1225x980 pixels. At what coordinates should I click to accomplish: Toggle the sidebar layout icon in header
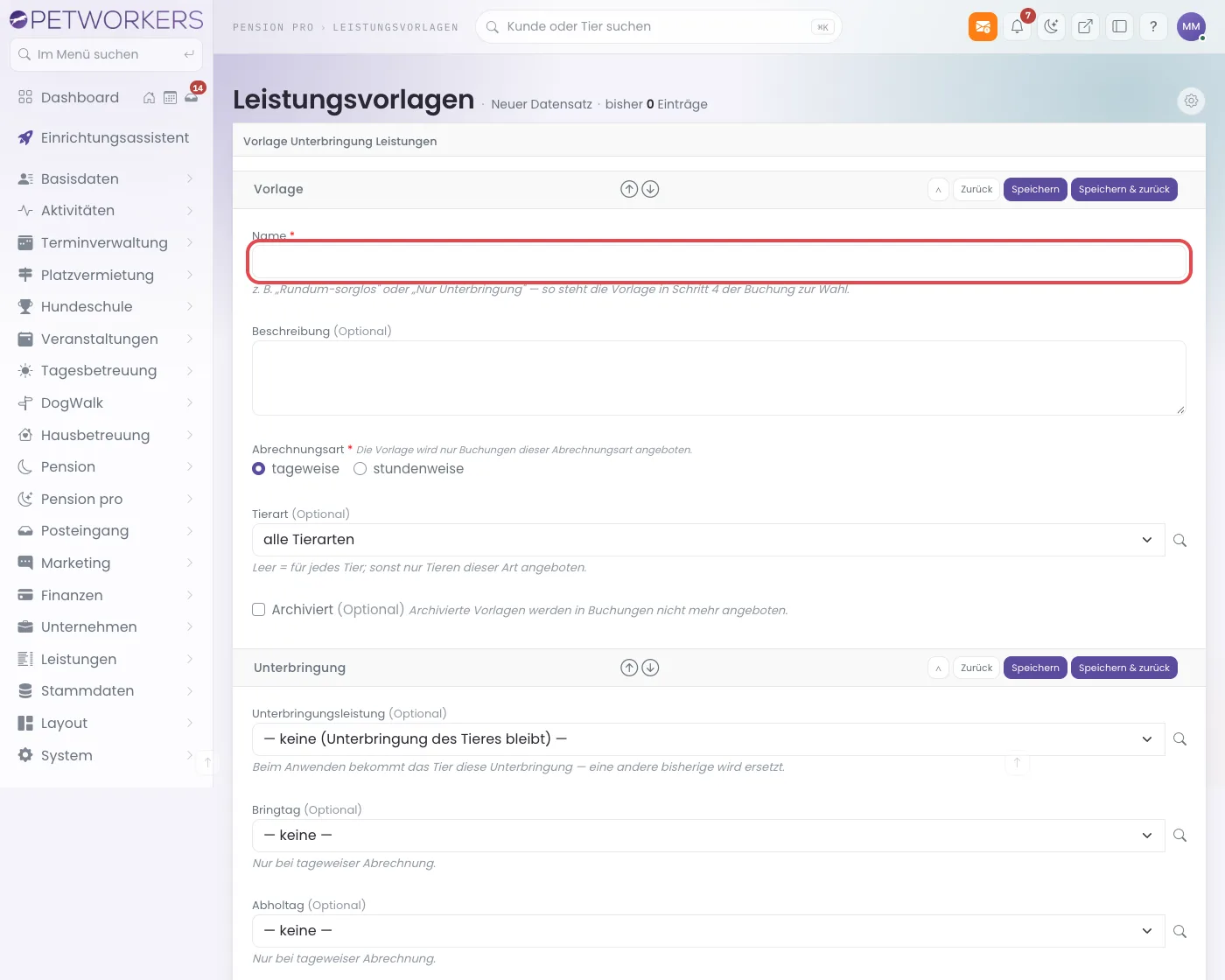(1119, 26)
